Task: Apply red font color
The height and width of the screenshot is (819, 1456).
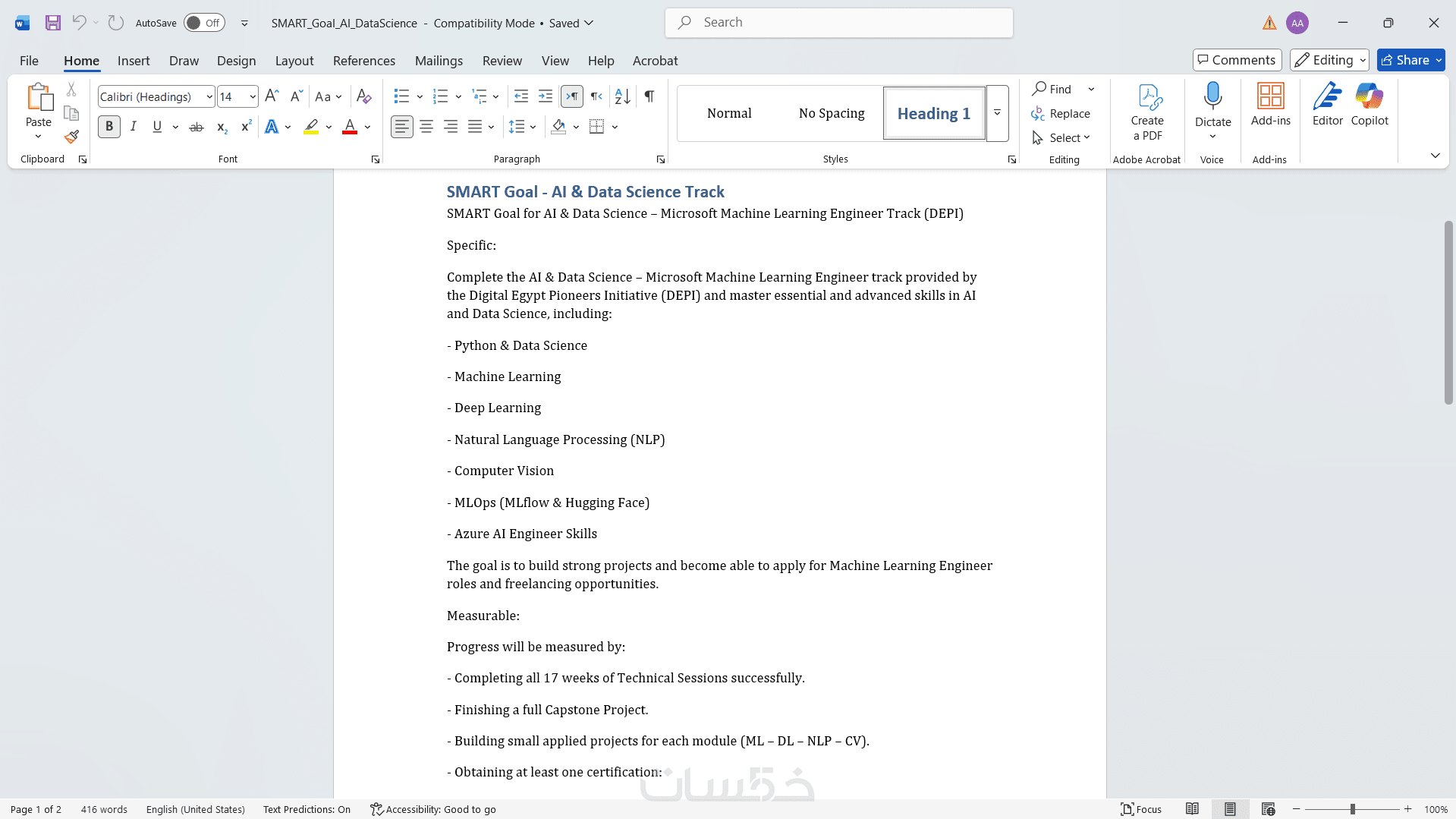Action: tap(350, 127)
